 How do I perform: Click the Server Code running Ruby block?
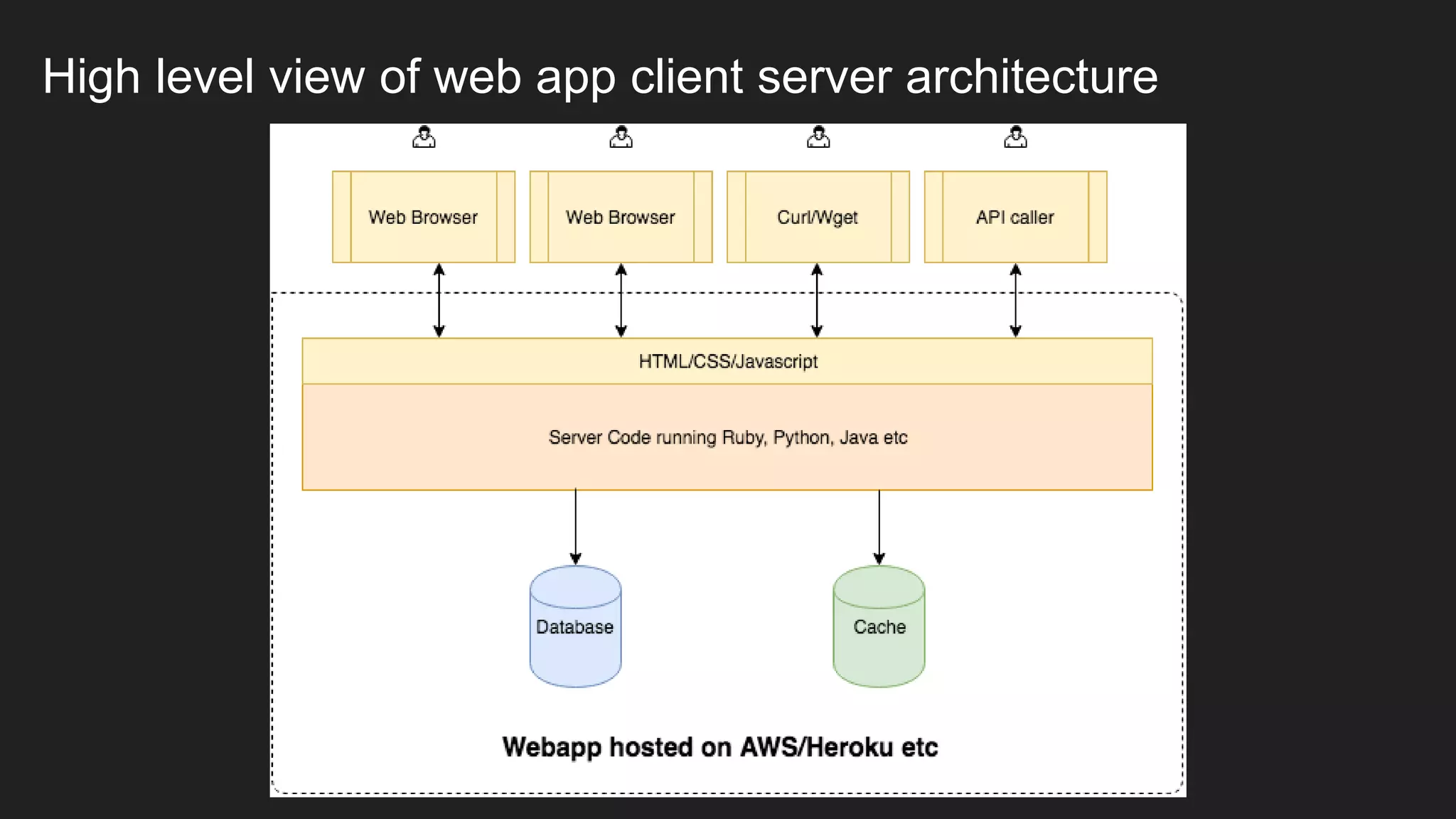point(727,437)
